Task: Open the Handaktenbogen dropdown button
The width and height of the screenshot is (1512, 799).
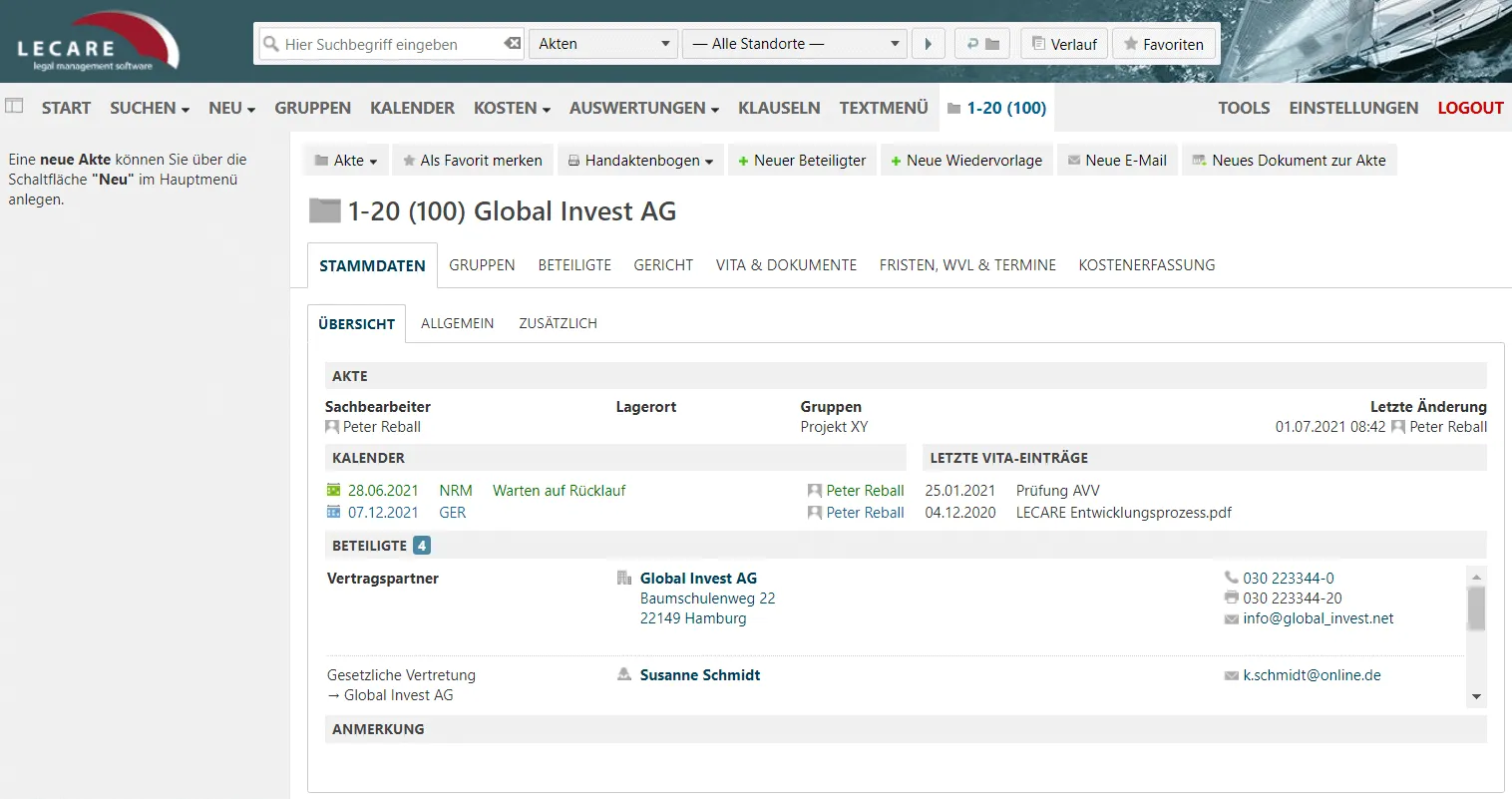Action: (640, 161)
